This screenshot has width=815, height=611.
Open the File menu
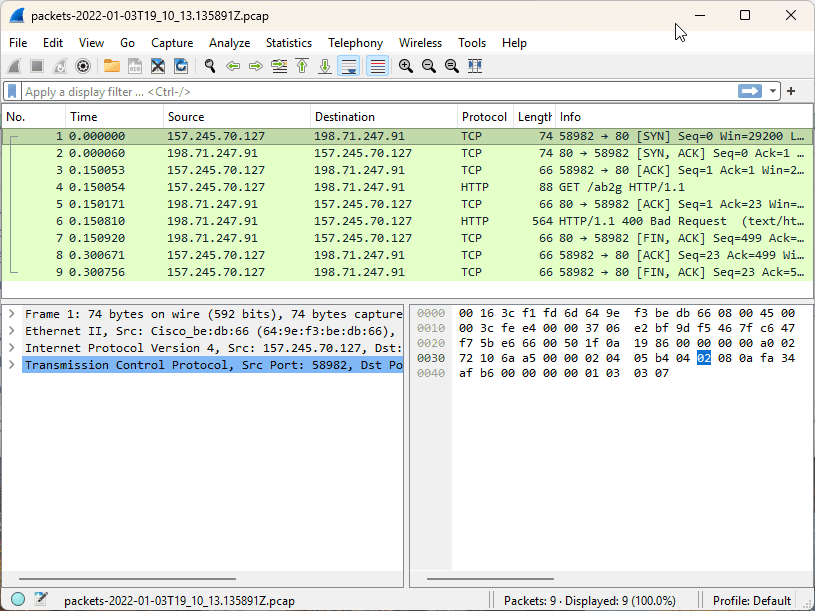(18, 43)
